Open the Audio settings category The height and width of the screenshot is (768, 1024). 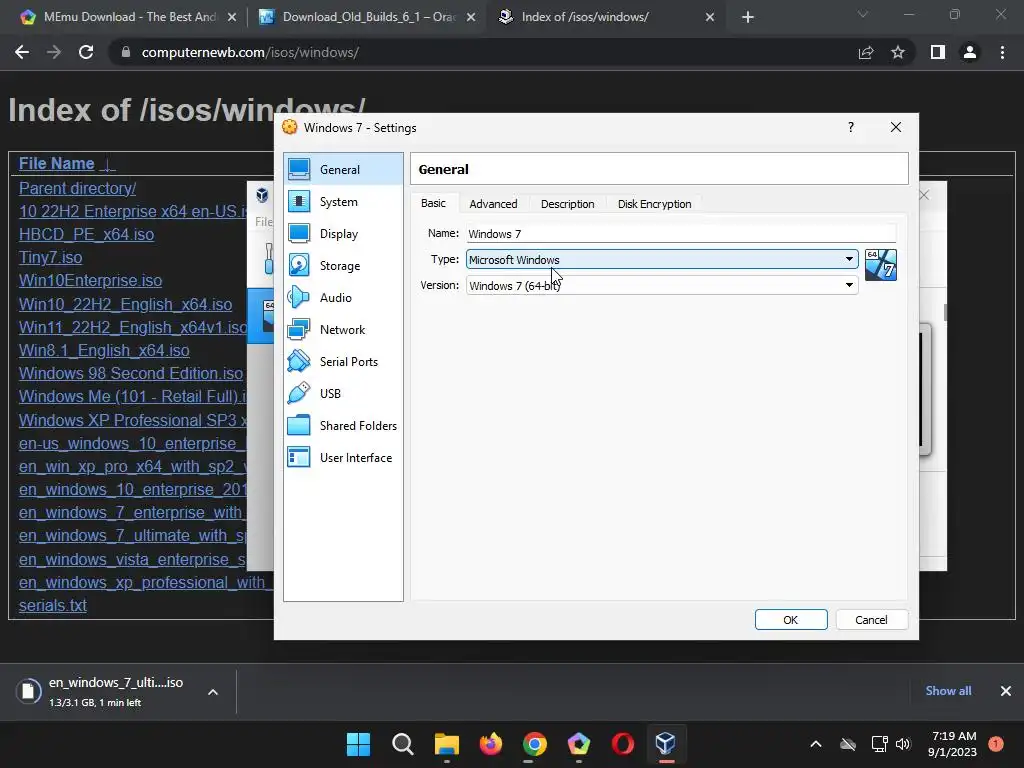coord(343,298)
